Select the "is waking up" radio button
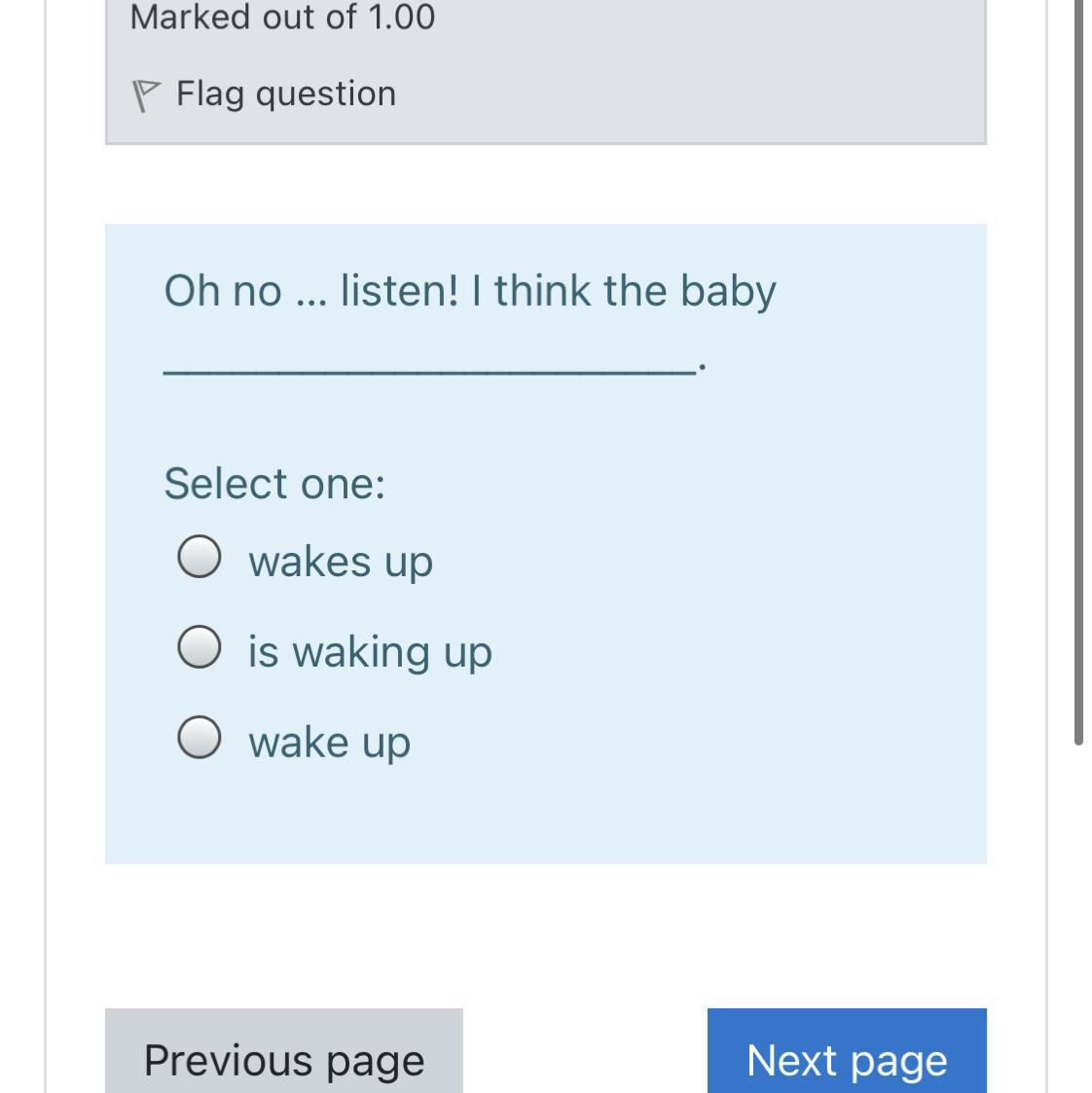This screenshot has width=1092, height=1093. point(200,646)
